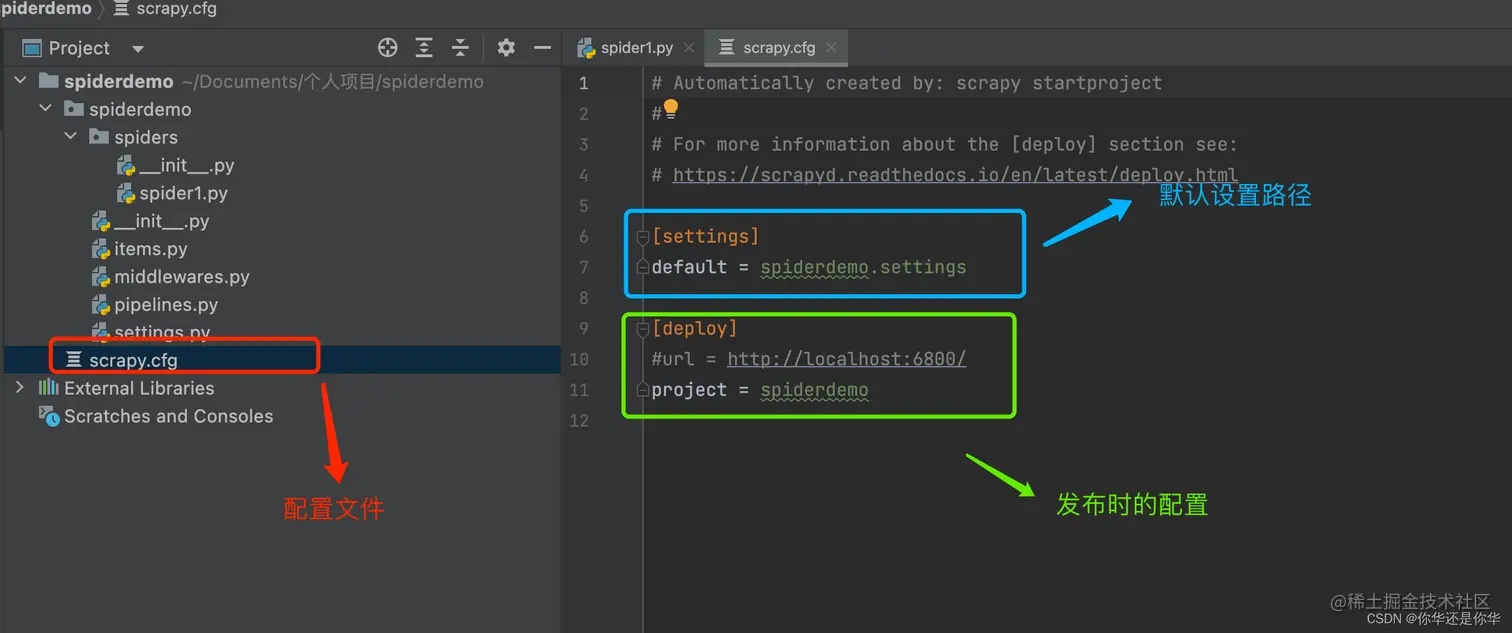Click the first comment line 'Automatically created by'

[907, 83]
